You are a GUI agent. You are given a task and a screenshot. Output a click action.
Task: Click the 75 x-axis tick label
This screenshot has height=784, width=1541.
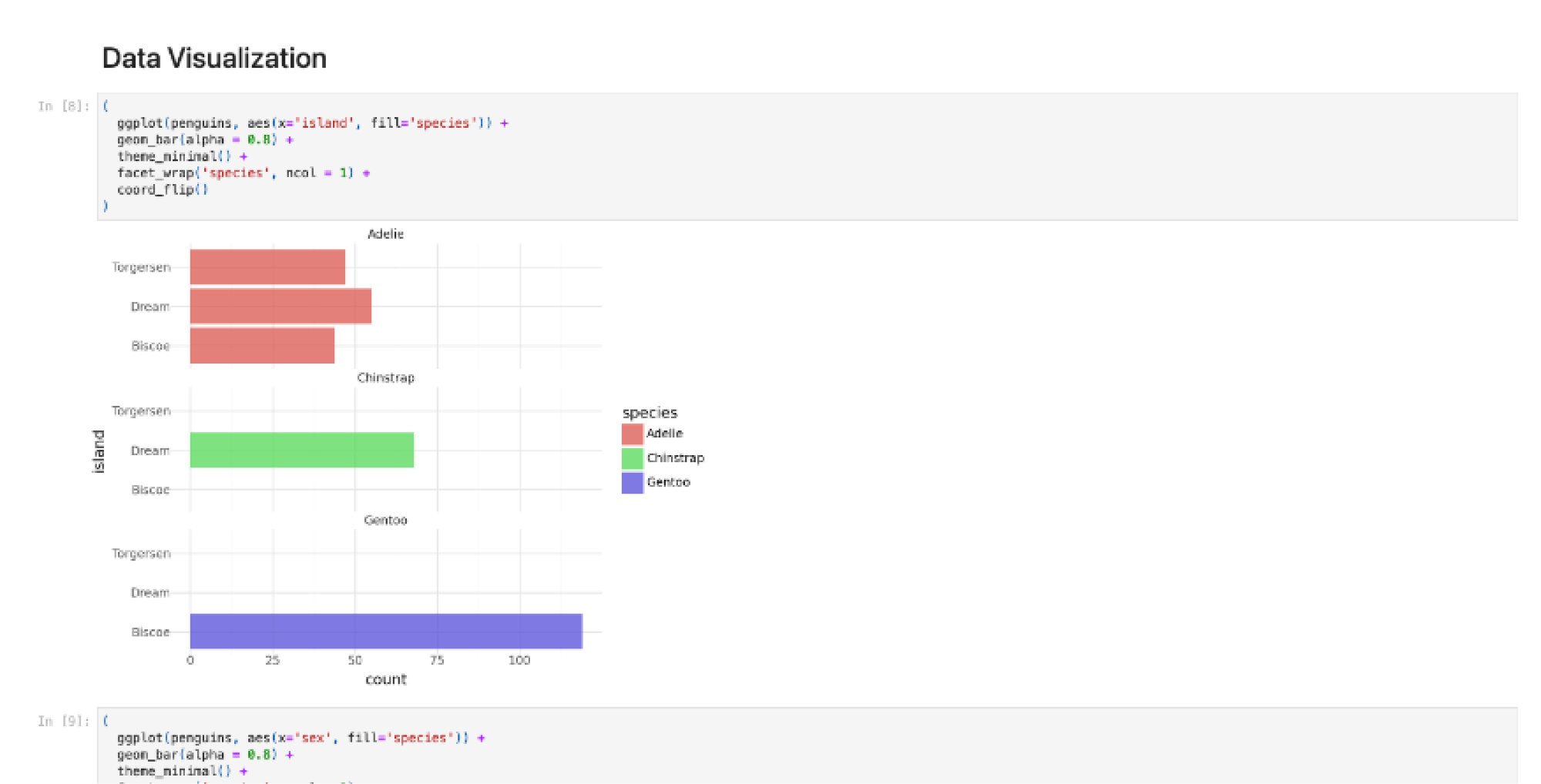tap(437, 661)
